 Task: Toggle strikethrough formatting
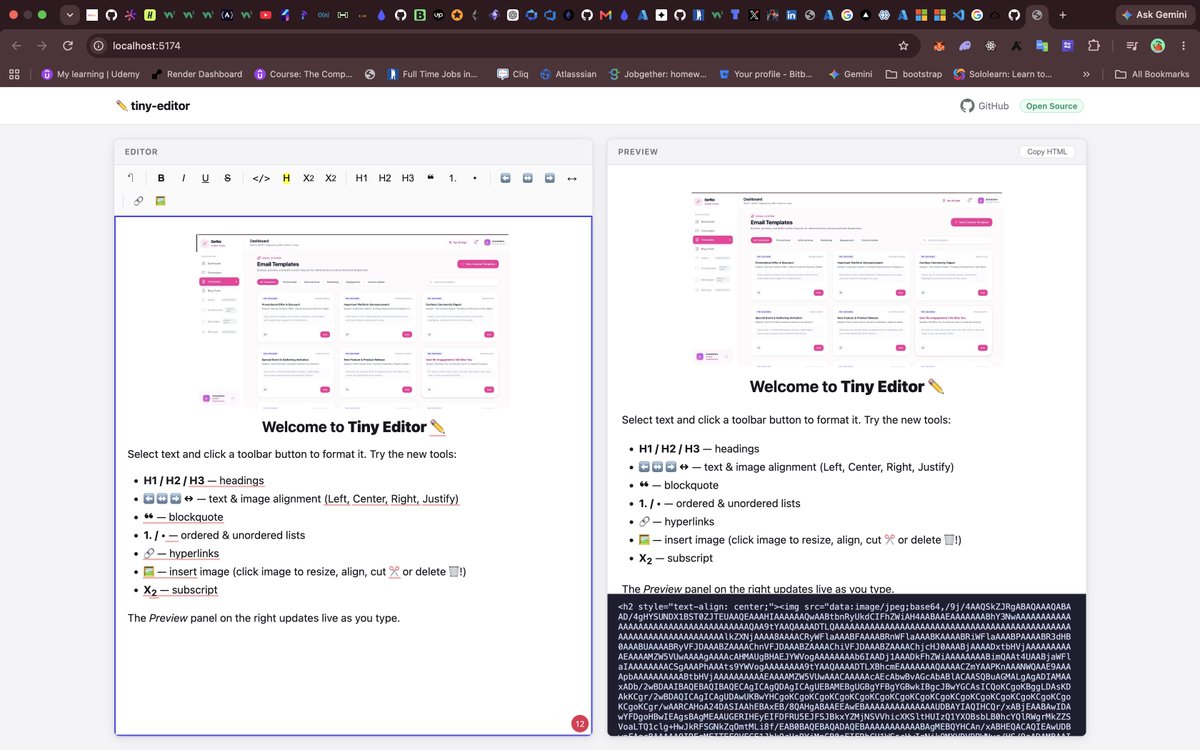point(227,178)
